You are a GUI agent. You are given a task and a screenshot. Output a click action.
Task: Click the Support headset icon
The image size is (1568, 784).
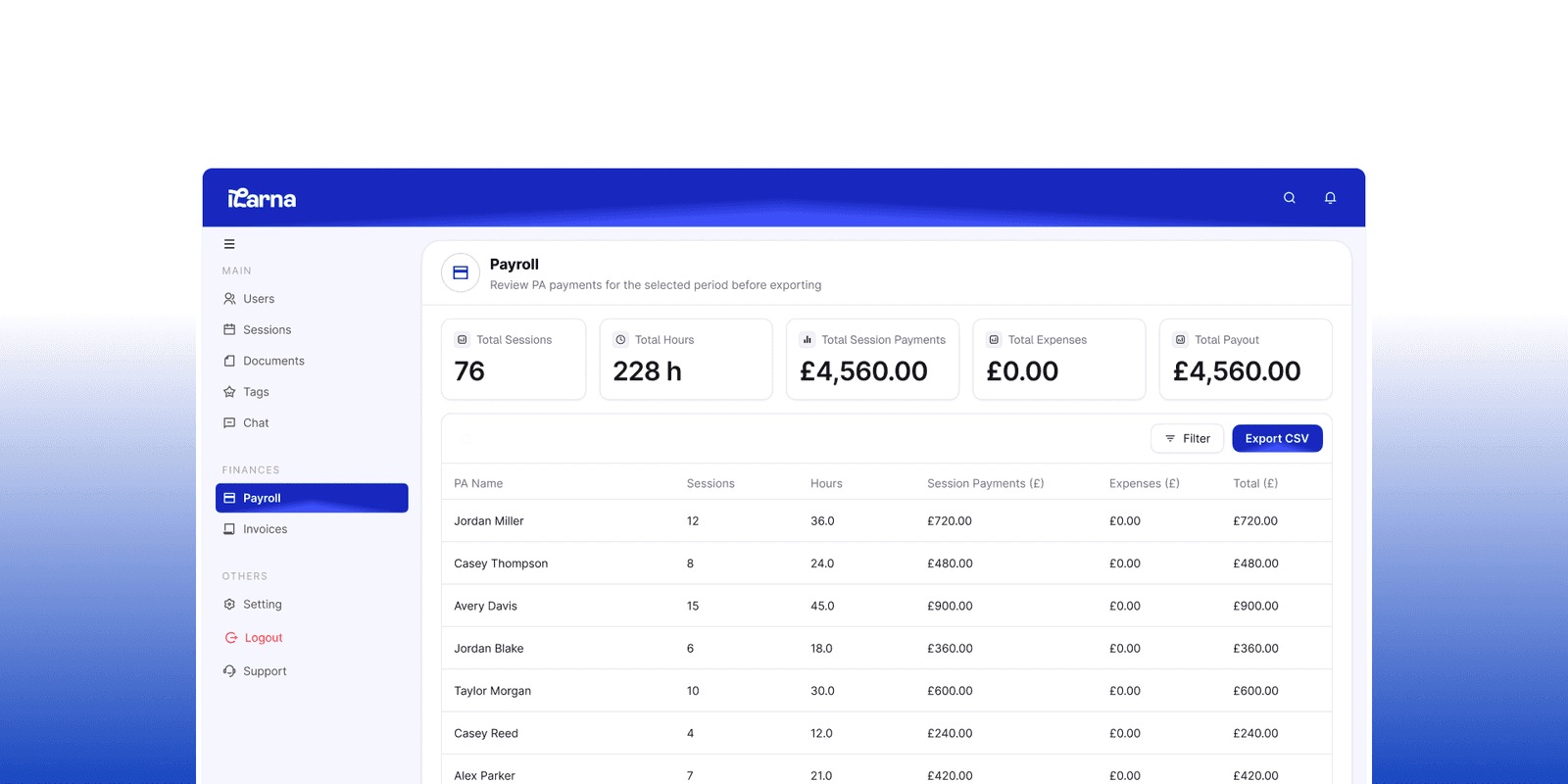[229, 671]
